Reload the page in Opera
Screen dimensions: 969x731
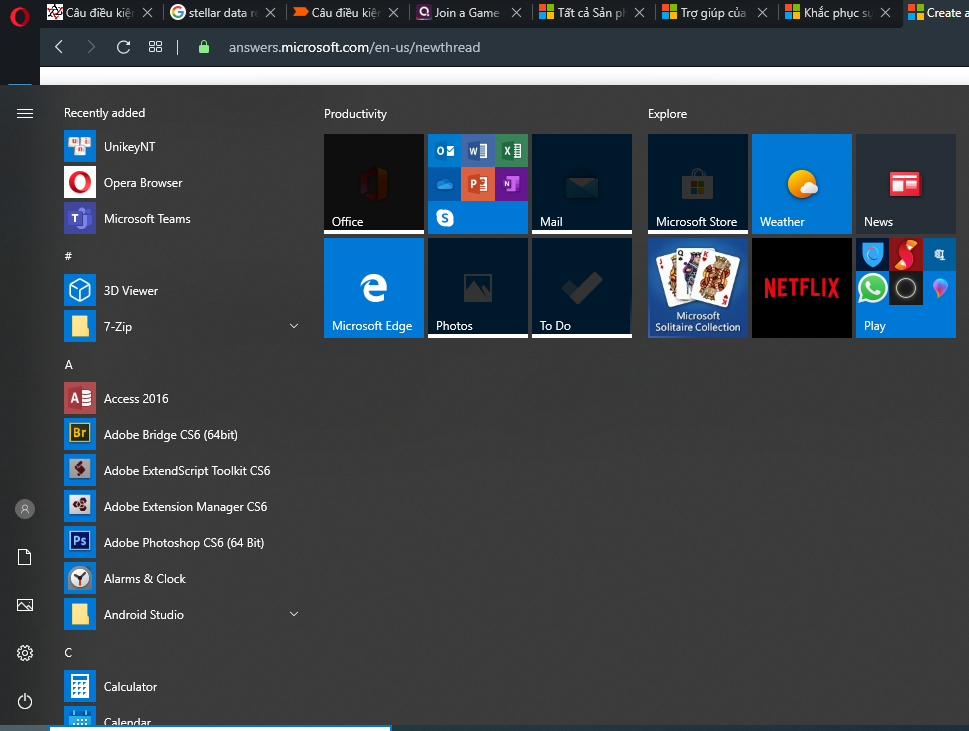click(124, 47)
